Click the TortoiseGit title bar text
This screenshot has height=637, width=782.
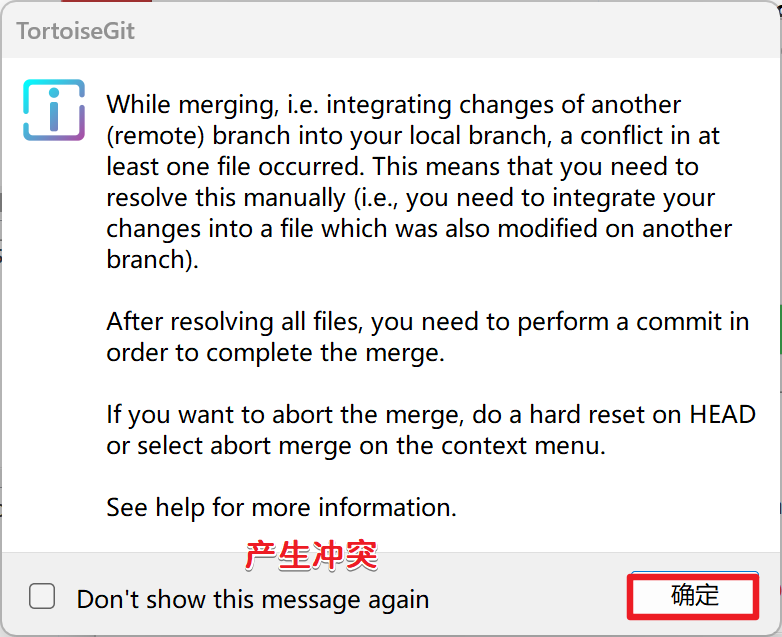coord(76,30)
